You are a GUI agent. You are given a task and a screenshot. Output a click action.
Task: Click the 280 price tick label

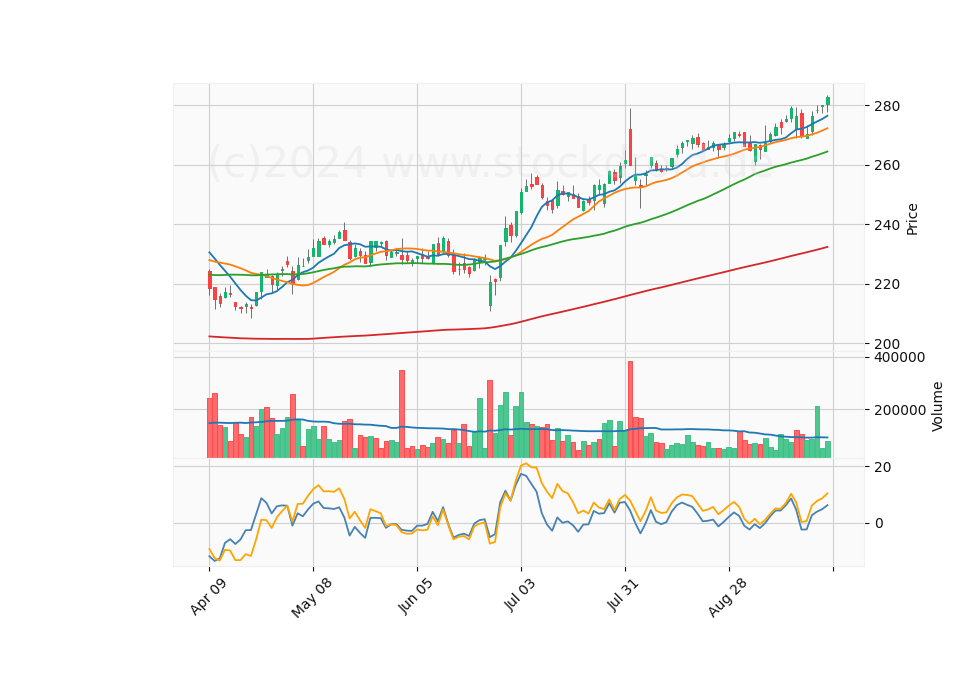tap(888, 106)
